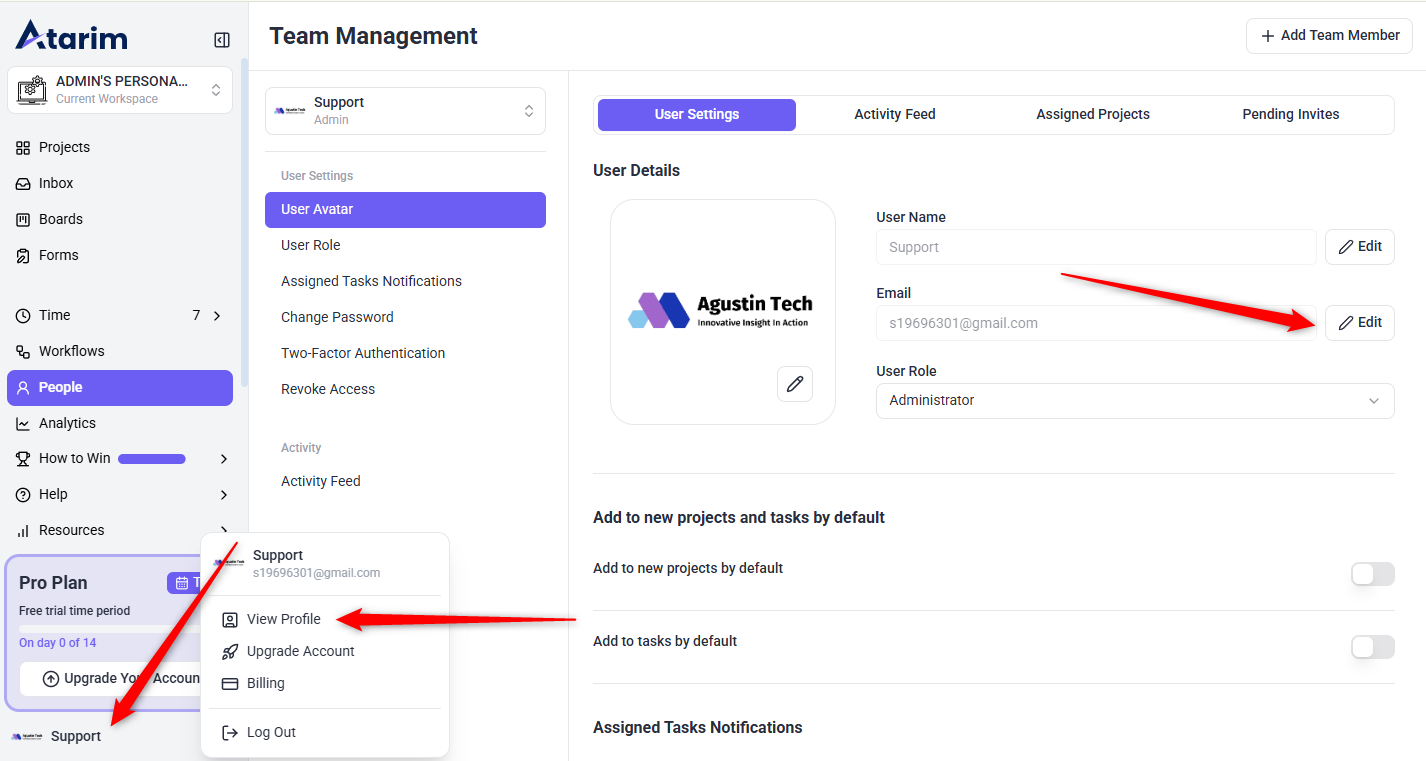This screenshot has width=1426, height=761.
Task: Open the Inbox in the sidebar
Action: click(x=56, y=183)
